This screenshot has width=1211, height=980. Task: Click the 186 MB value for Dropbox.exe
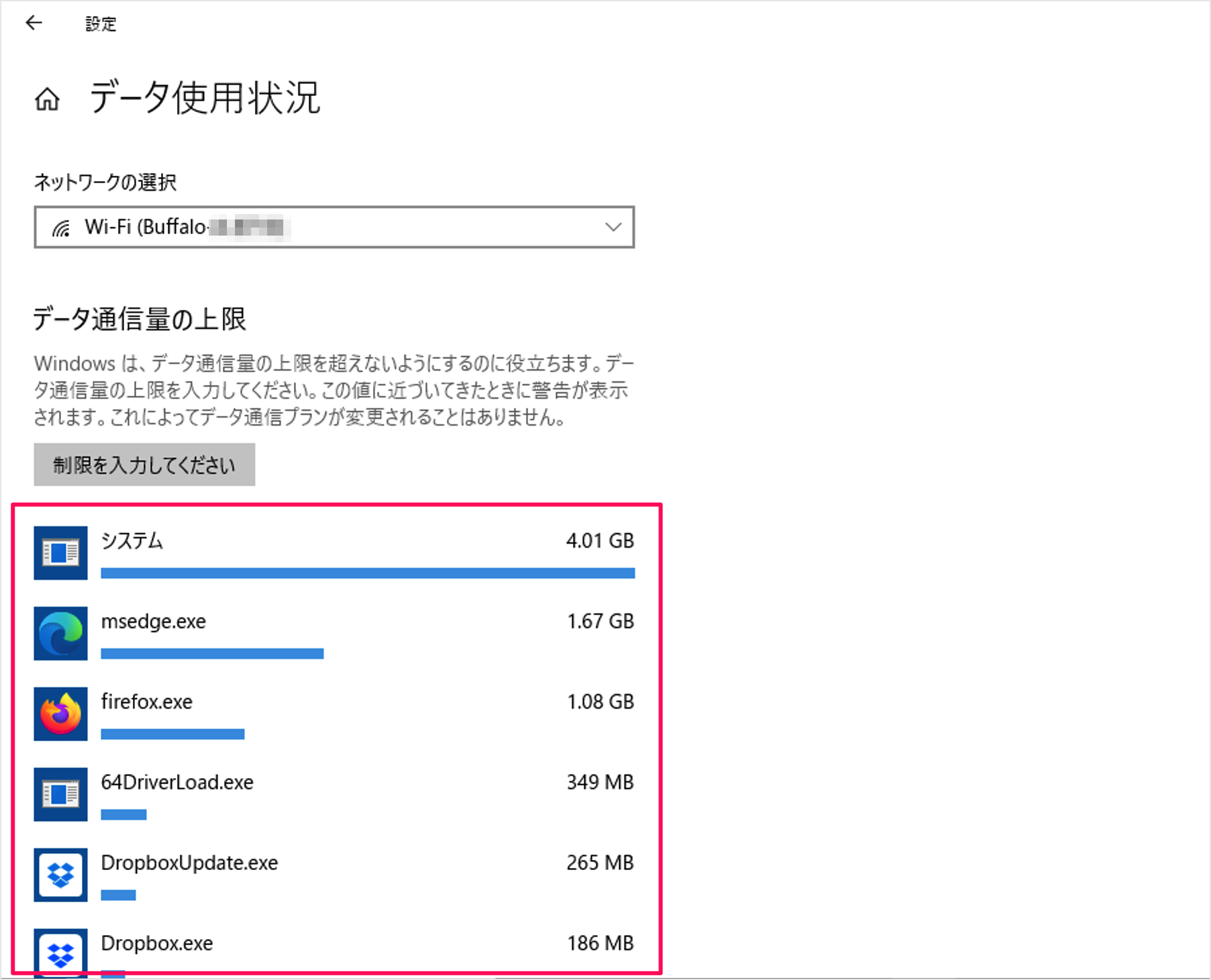point(599,942)
